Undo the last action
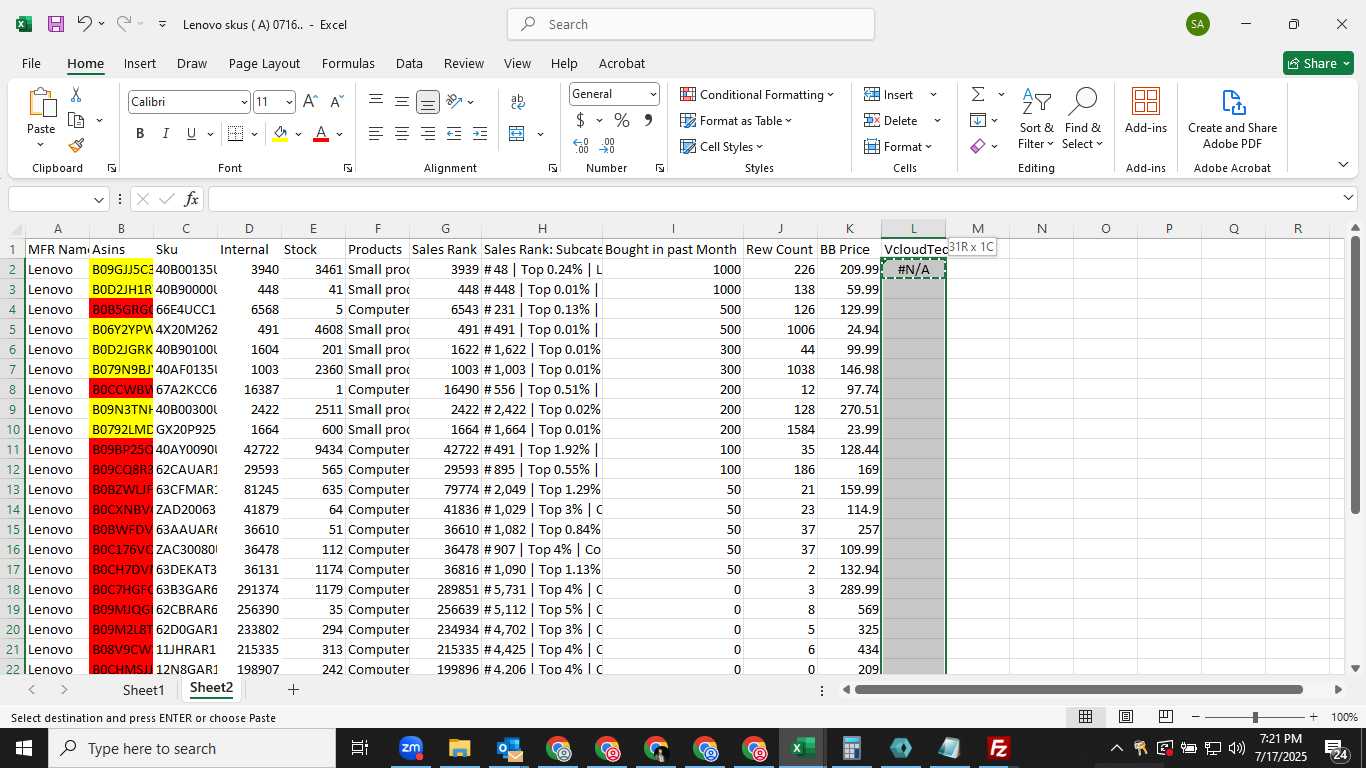Image resolution: width=1366 pixels, height=768 pixels. pyautogui.click(x=85, y=24)
